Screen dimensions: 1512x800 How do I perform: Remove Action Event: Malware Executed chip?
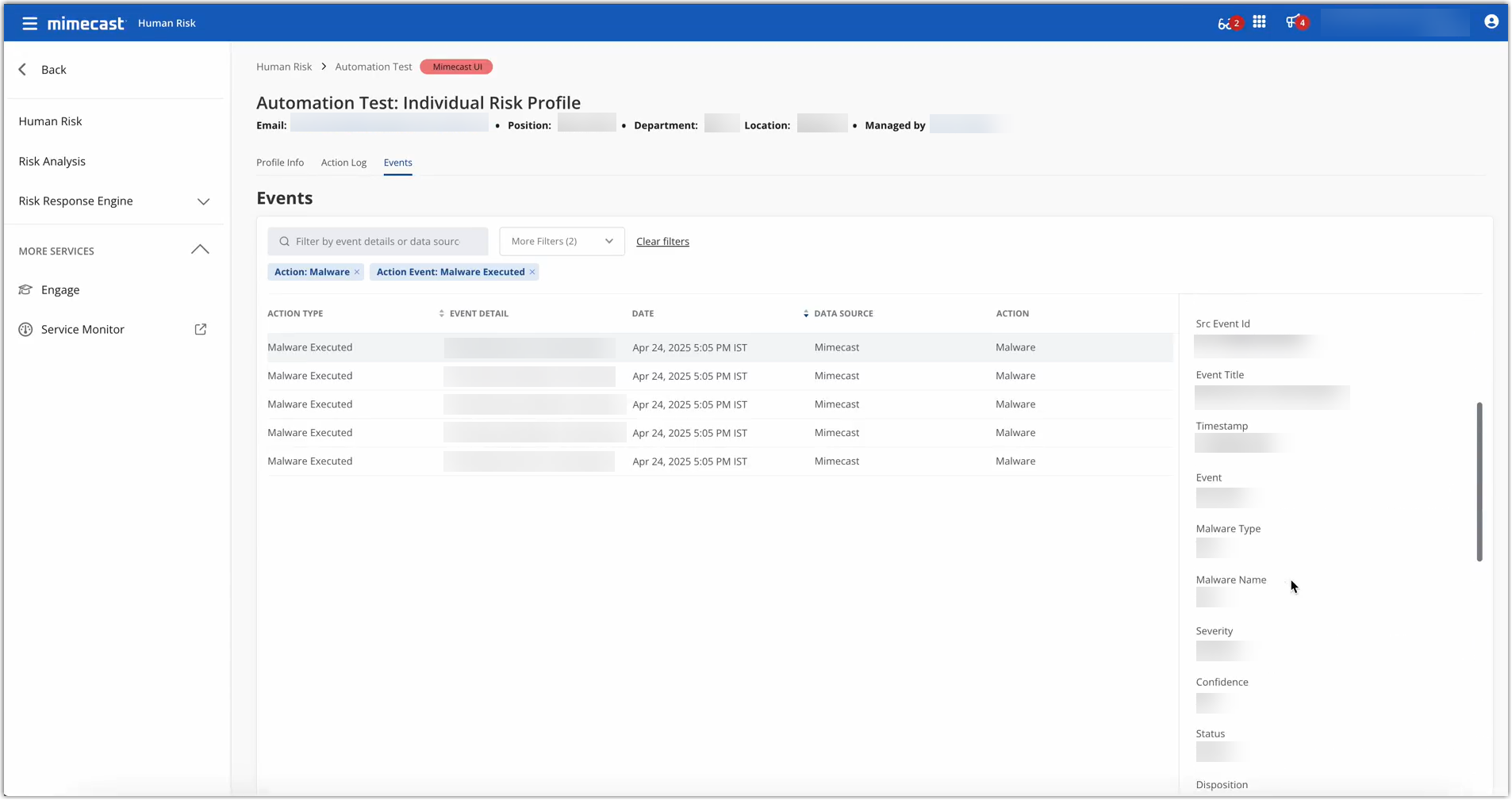tap(532, 272)
